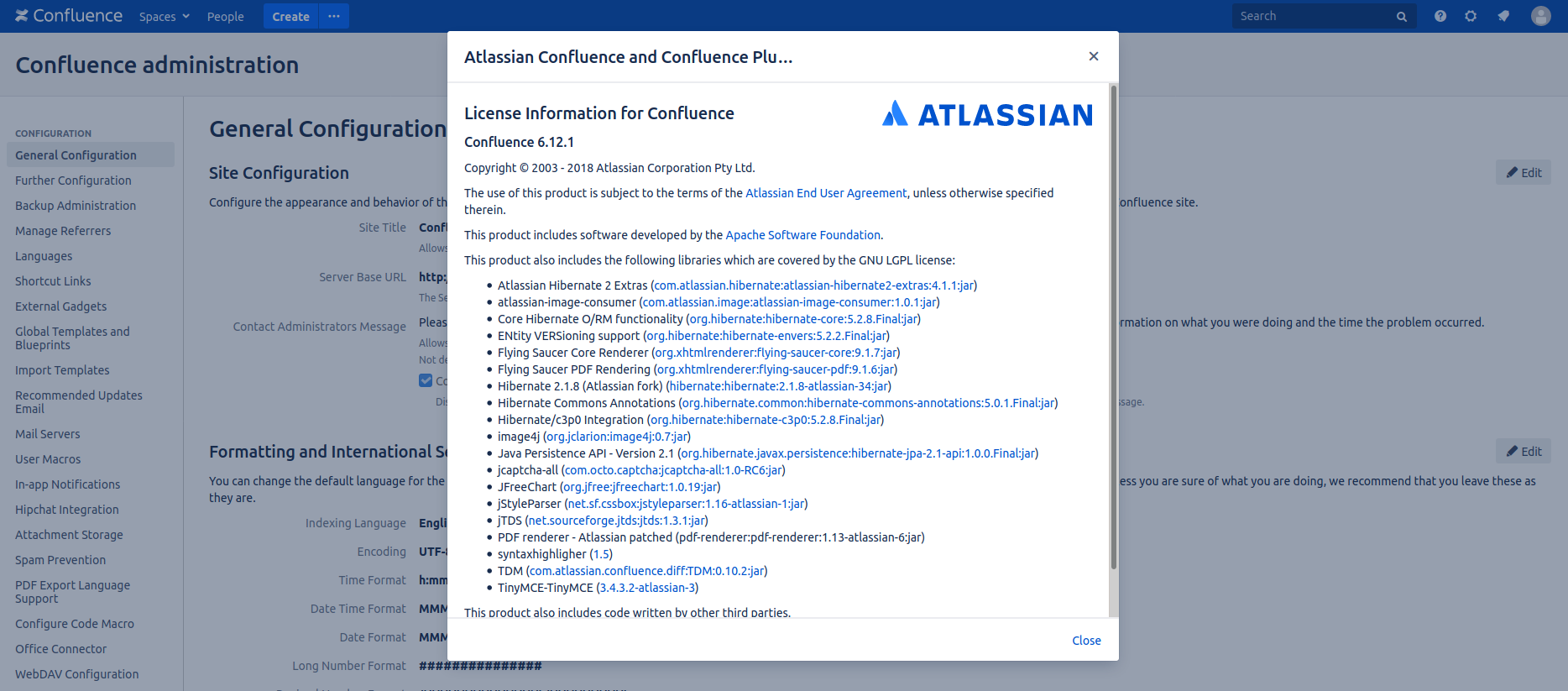Viewport: 1568px width, 691px height.
Task: Toggle the Contact Administrators checkbox
Action: coord(426,380)
